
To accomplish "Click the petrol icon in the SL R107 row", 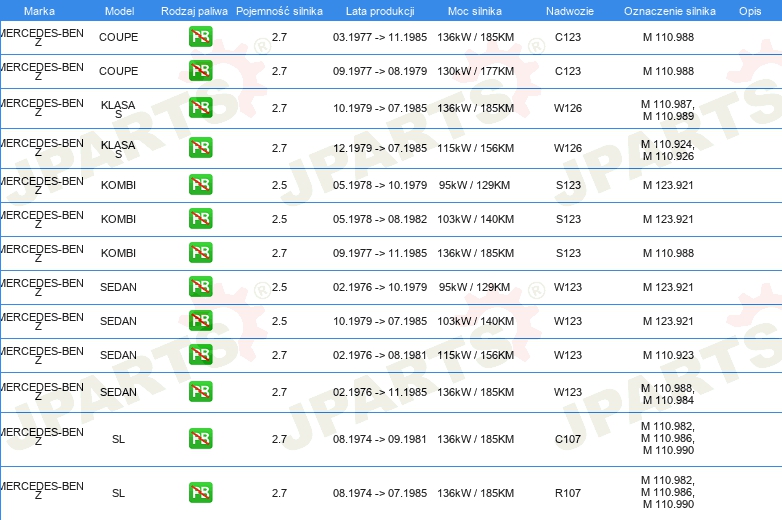I will (x=200, y=493).
